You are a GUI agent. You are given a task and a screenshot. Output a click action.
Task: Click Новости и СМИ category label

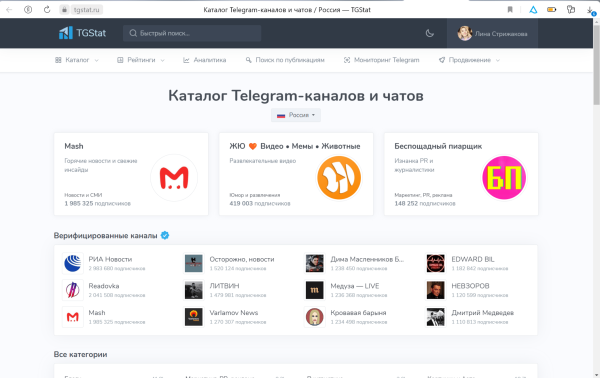(83, 195)
